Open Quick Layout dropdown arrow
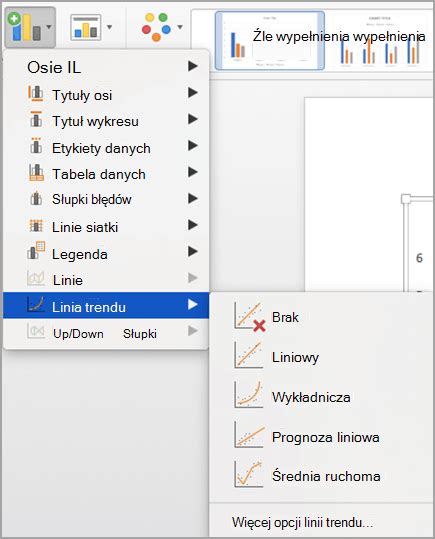The width and height of the screenshot is (435, 539). point(109,27)
